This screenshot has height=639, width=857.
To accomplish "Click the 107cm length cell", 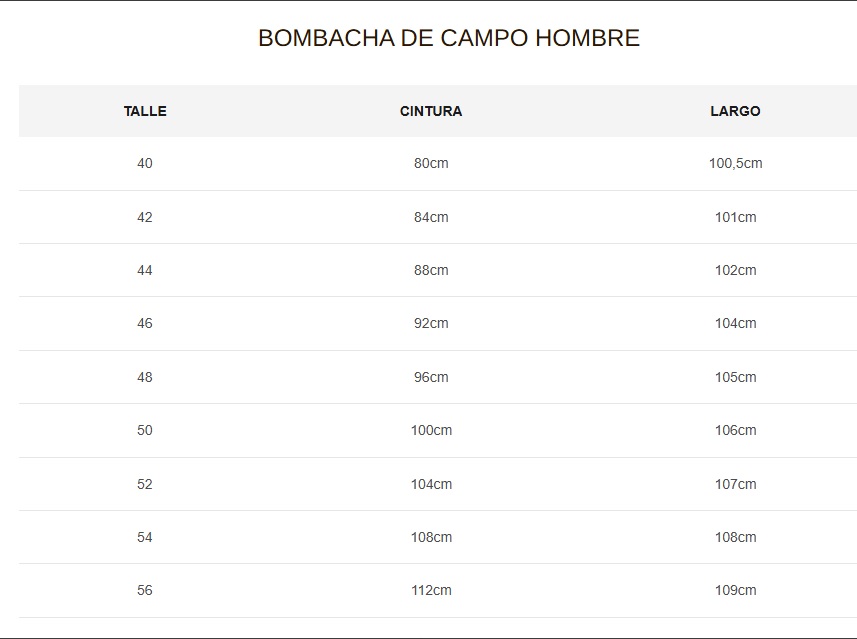I will point(735,484).
